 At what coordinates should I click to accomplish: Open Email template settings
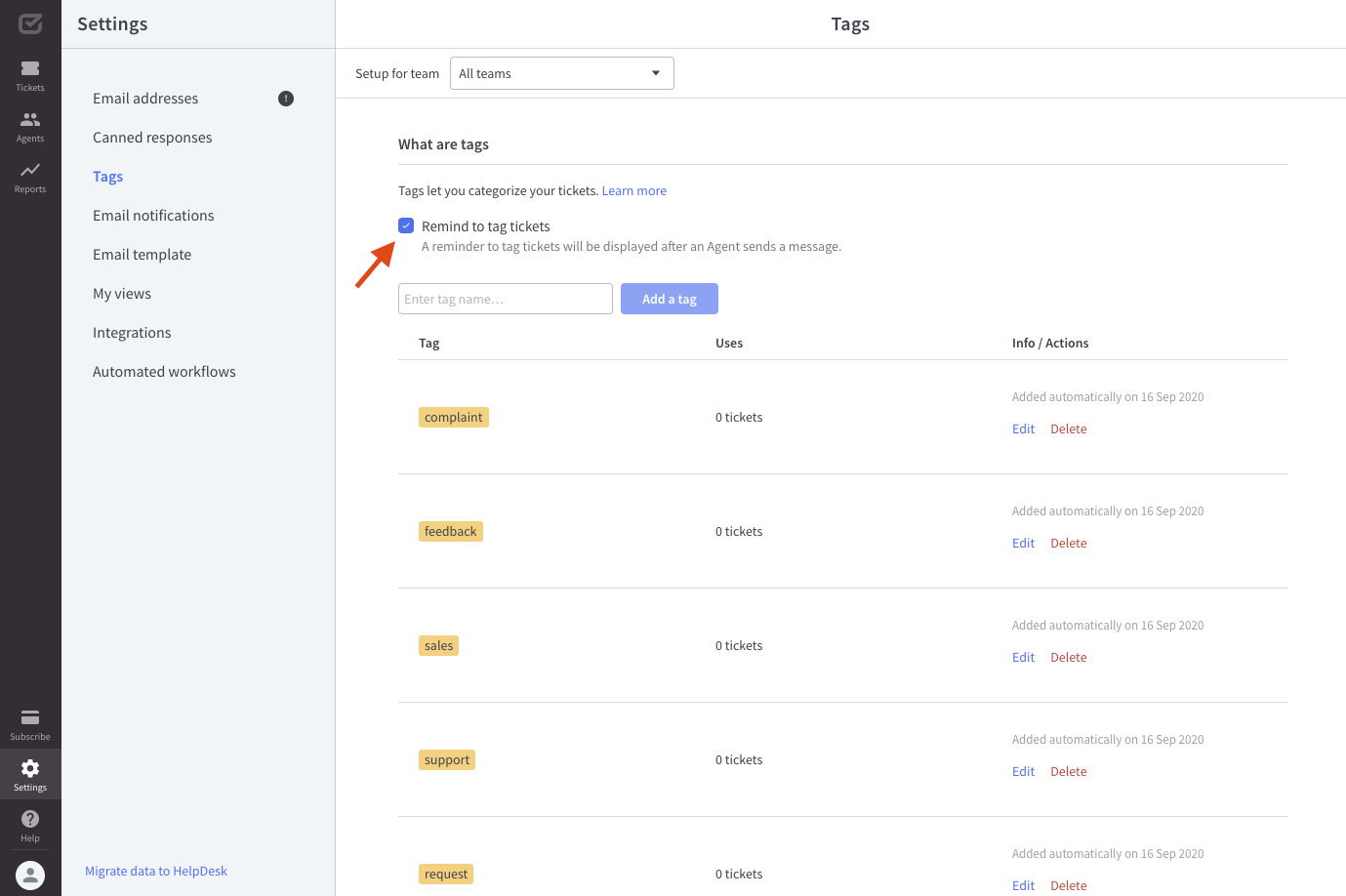coord(143,255)
